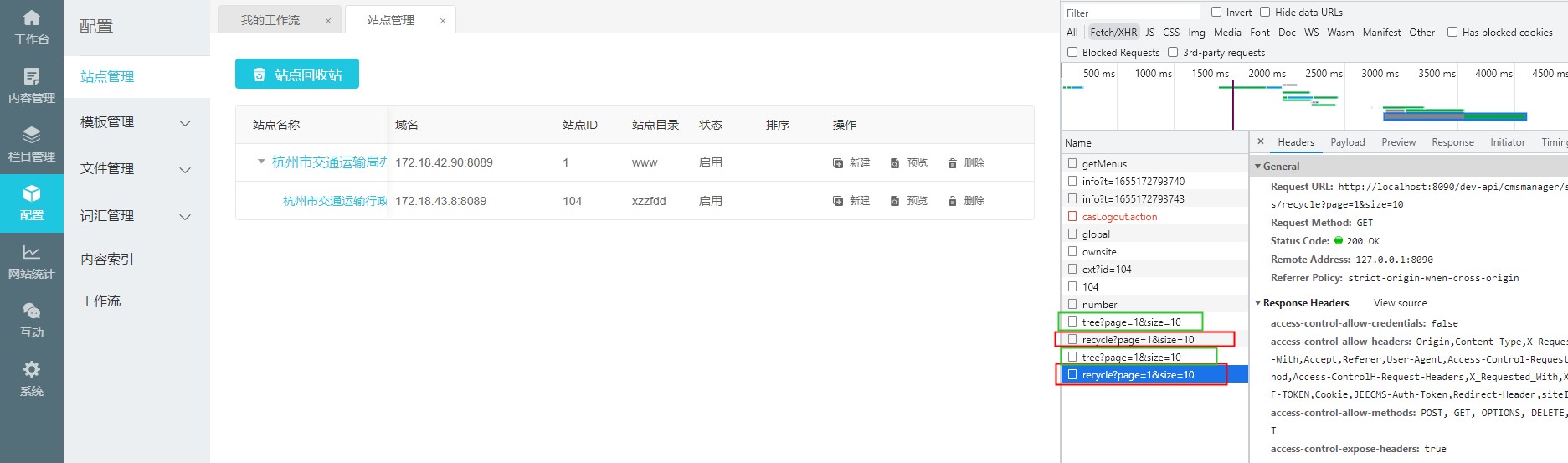The image size is (1568, 463).
Task: Open the Response tab in DevTools
Action: [x=1452, y=142]
